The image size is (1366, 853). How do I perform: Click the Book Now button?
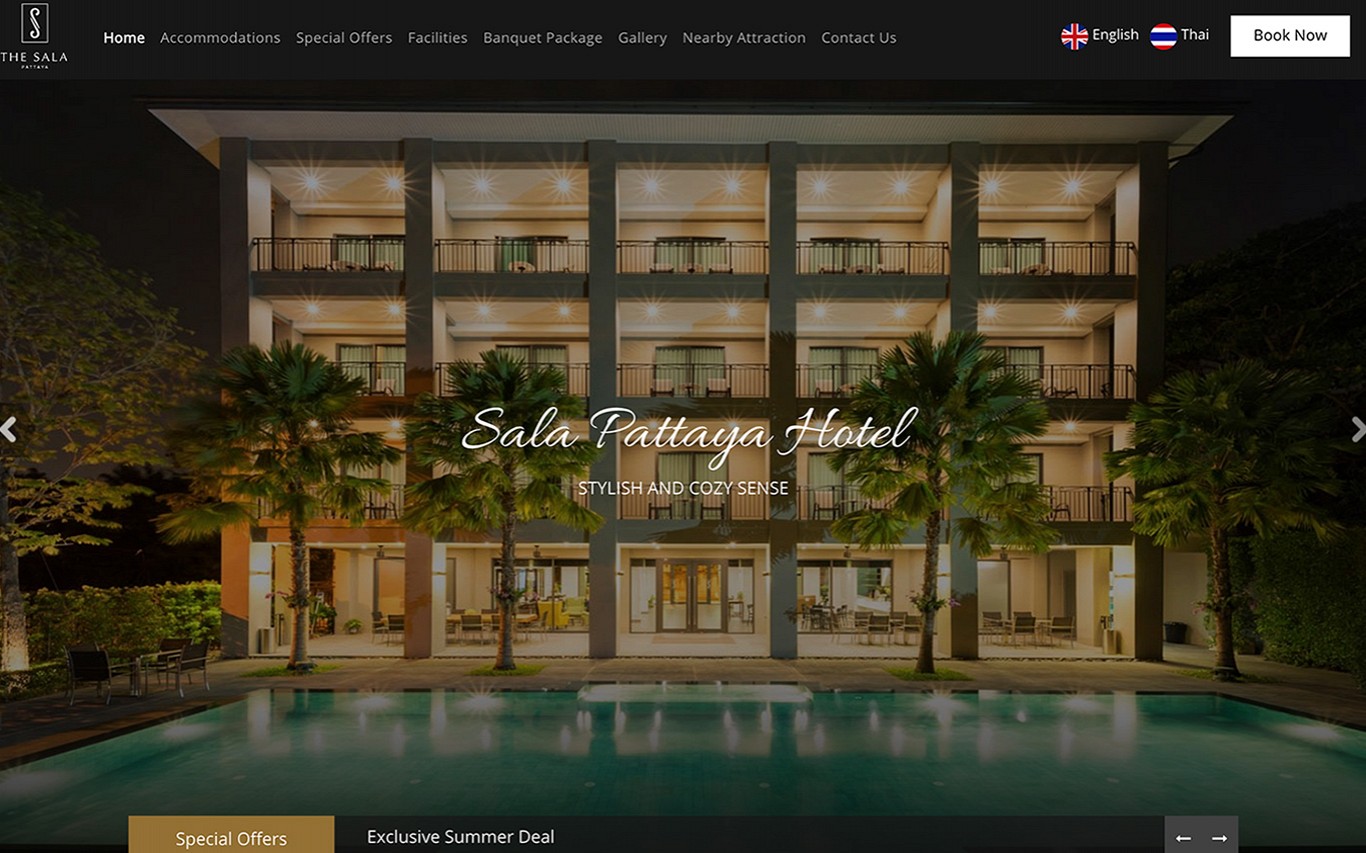(x=1290, y=36)
